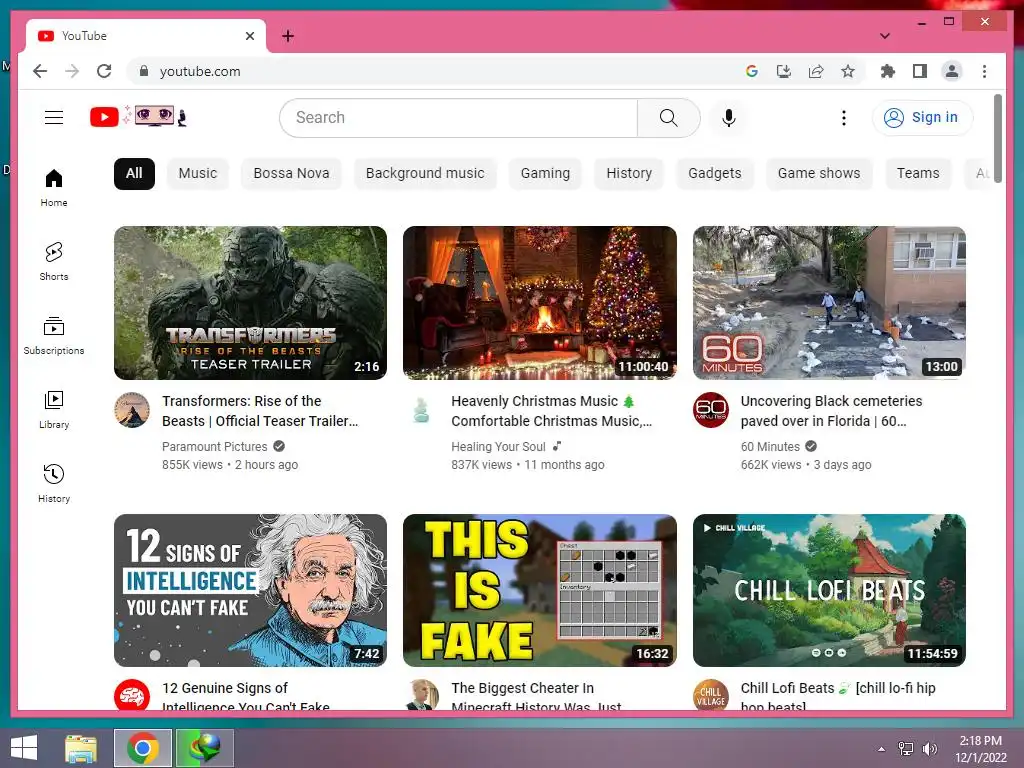
Task: Reload the page
Action: pos(104,71)
